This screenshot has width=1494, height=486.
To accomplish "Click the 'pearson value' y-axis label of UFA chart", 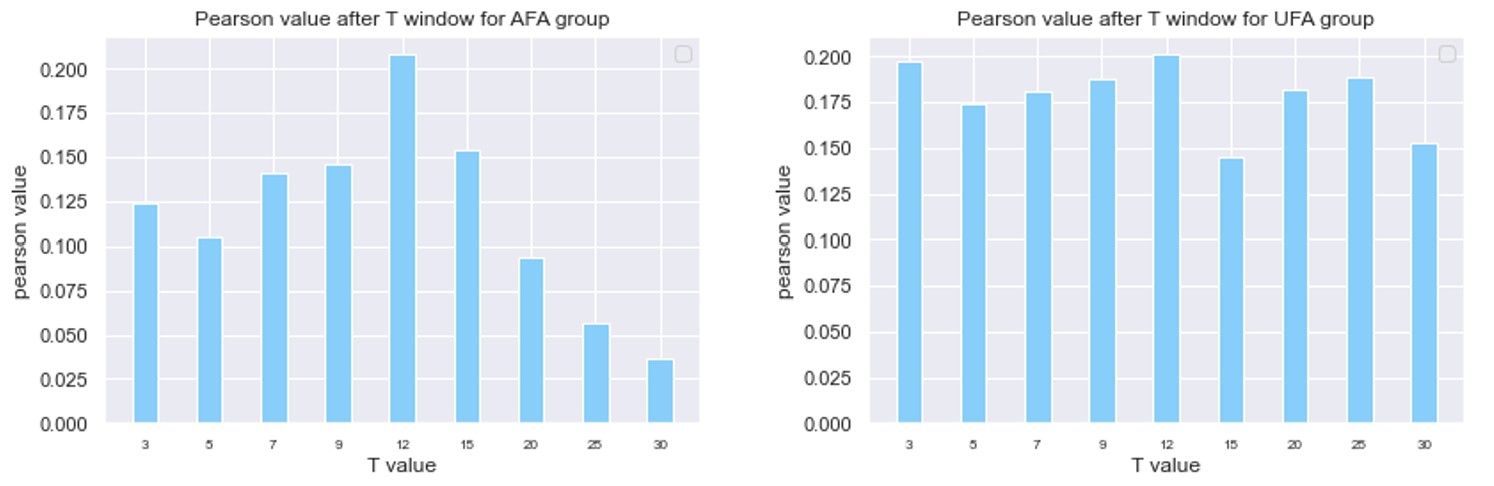I will click(785, 232).
